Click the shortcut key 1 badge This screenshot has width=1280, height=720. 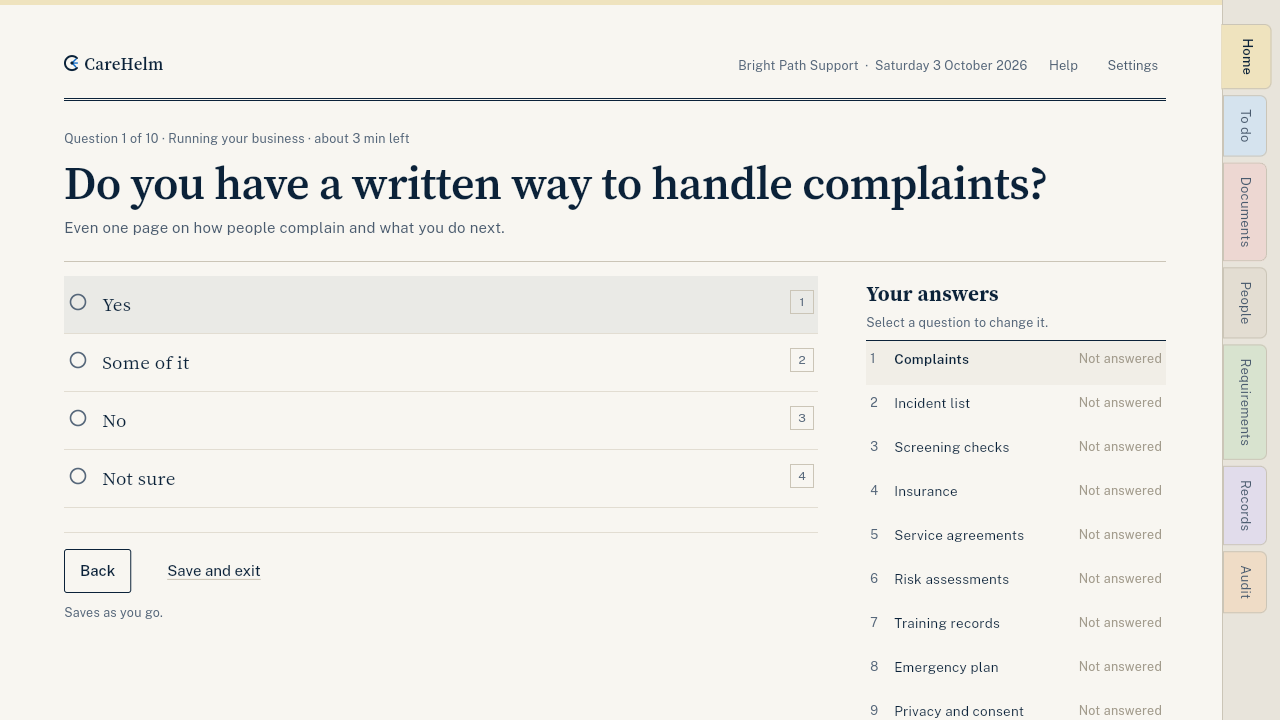[802, 302]
